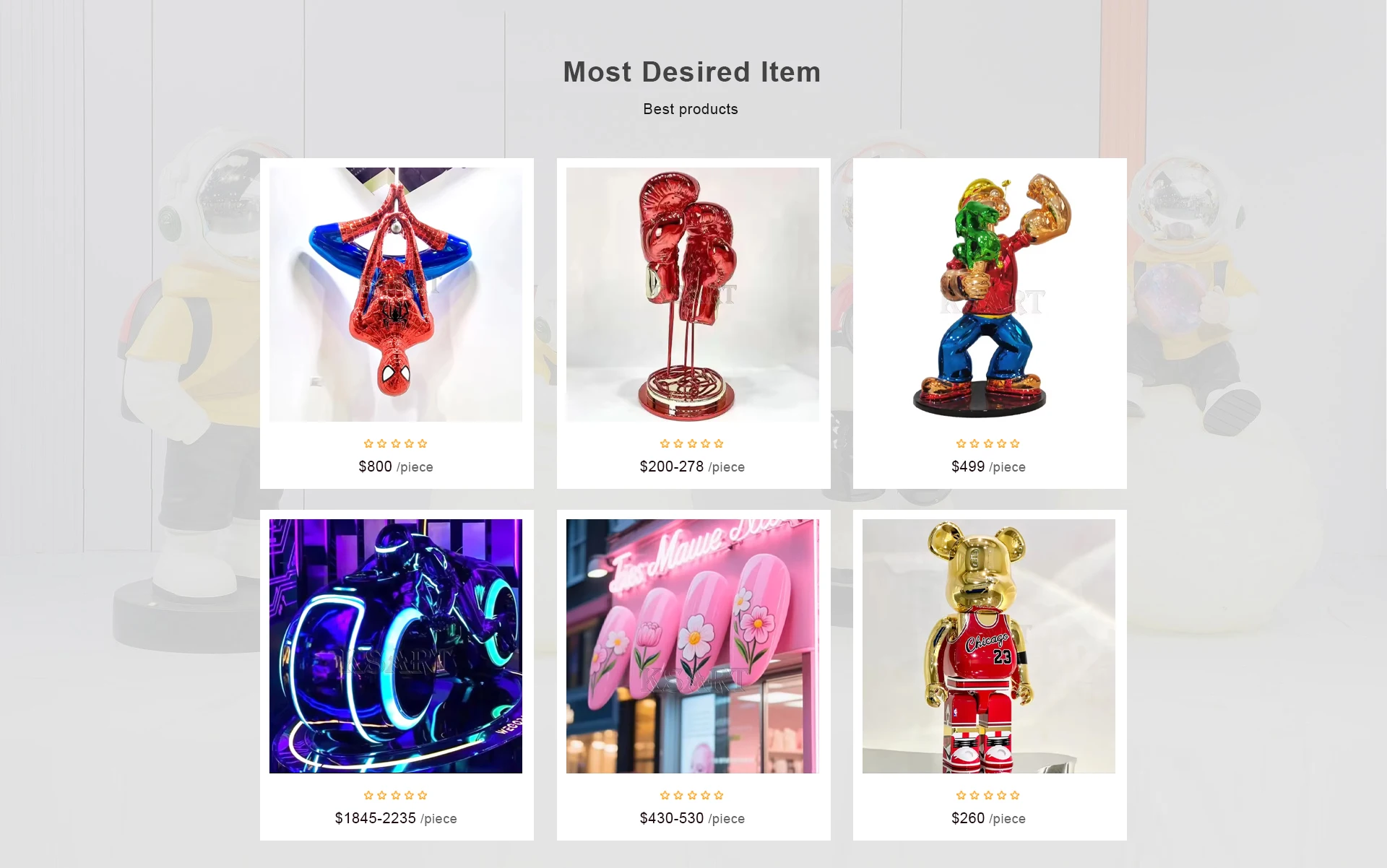The width and height of the screenshot is (1387, 868).
Task: Click the Most Desired Item heading
Action: [x=691, y=71]
